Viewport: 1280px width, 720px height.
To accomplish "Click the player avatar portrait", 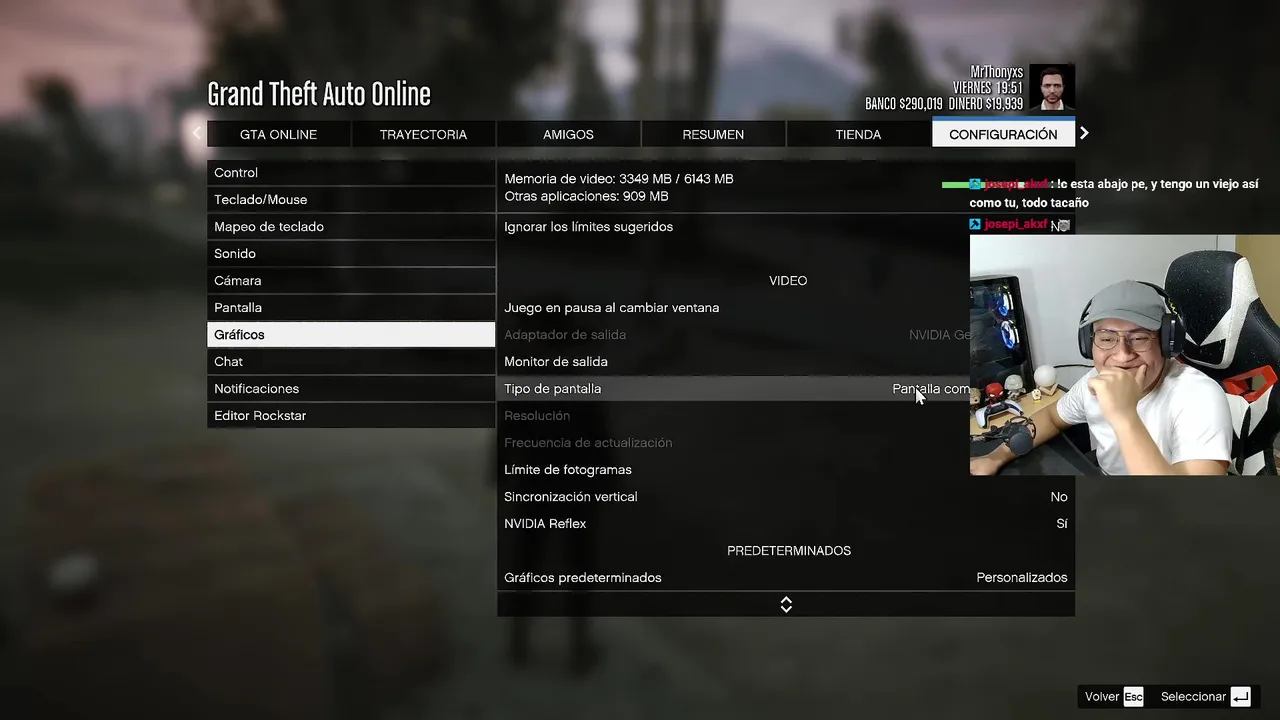I will coord(1052,88).
